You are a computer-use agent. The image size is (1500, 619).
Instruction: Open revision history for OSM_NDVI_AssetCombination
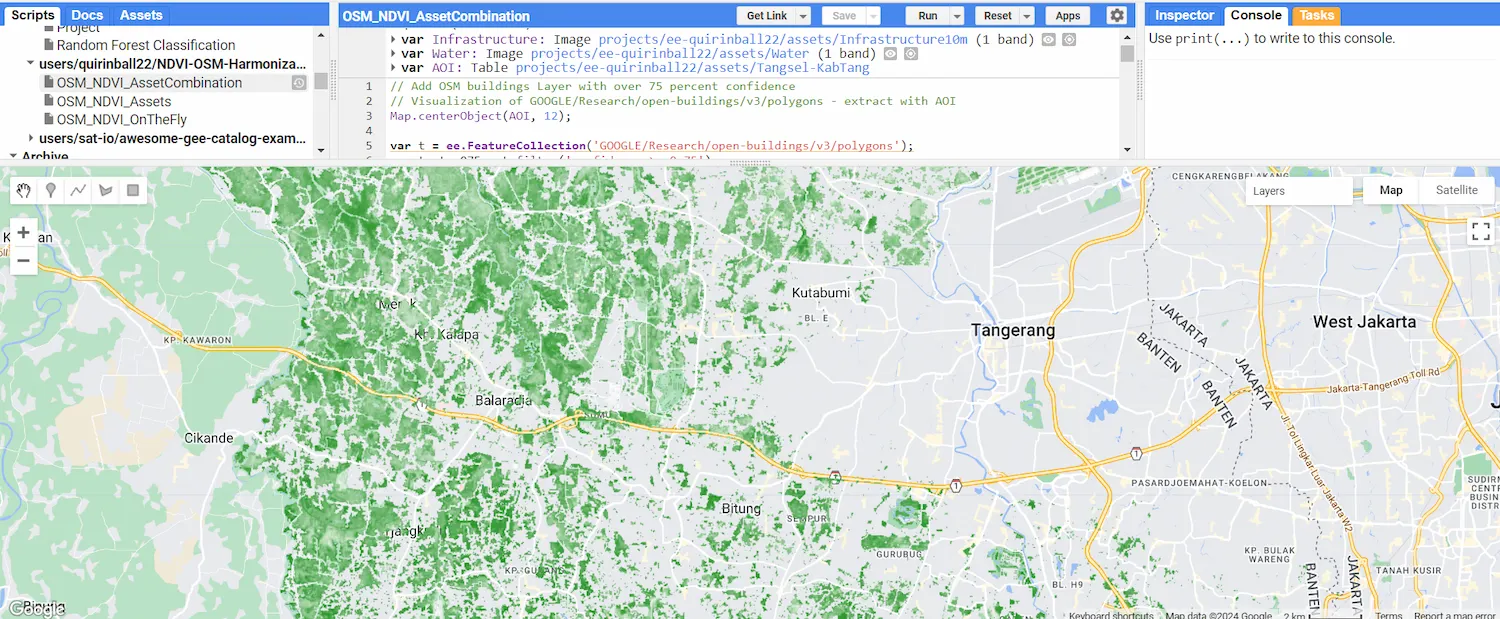(x=299, y=83)
